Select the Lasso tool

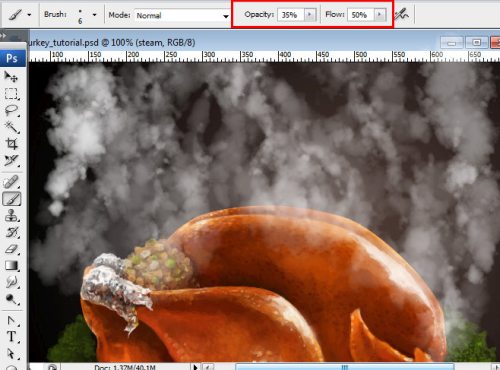(x=11, y=110)
